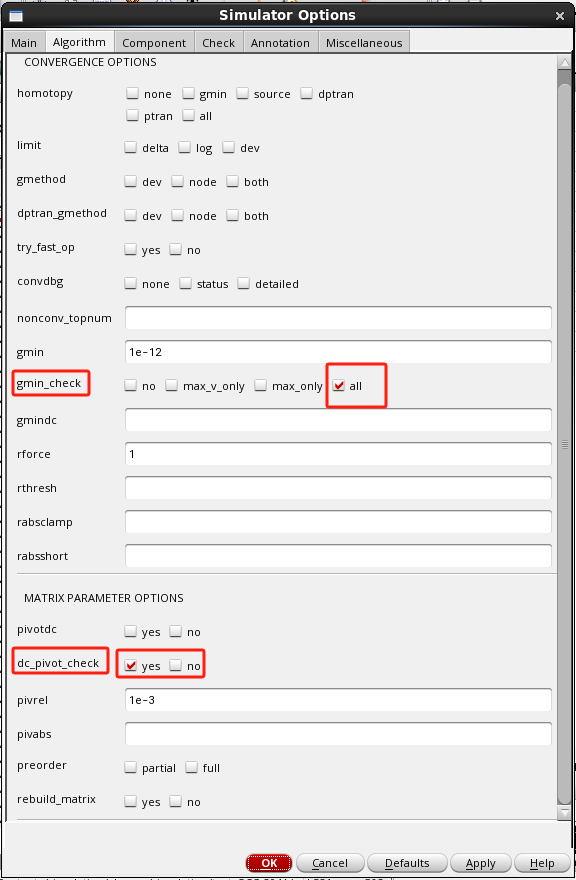The height and width of the screenshot is (880, 576).
Task: Switch to the Main tab
Action: (24, 43)
